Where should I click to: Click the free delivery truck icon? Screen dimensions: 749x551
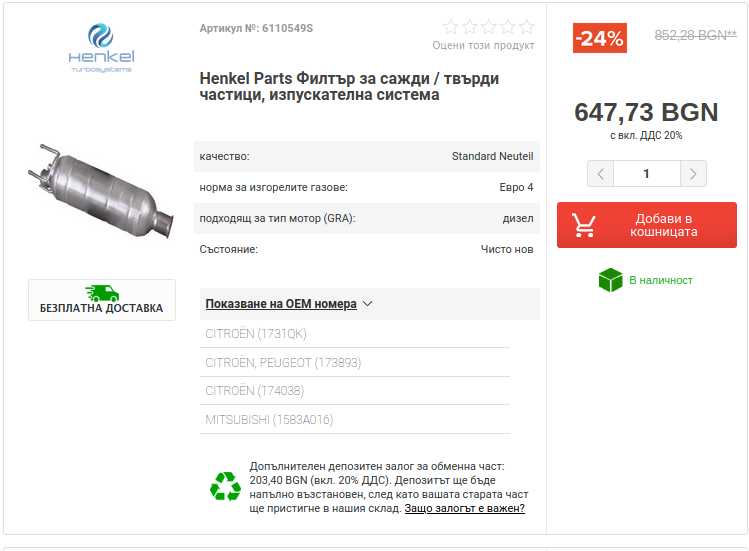click(102, 293)
